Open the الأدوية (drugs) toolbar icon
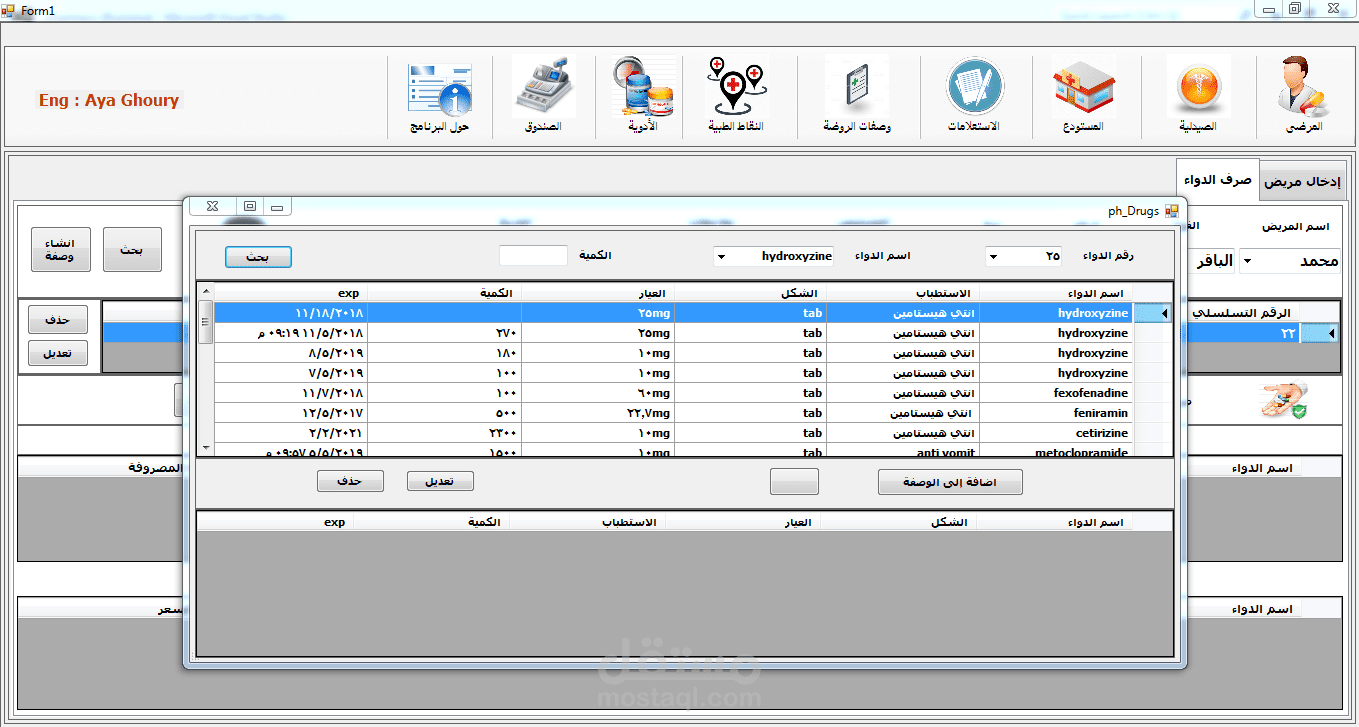 643,96
